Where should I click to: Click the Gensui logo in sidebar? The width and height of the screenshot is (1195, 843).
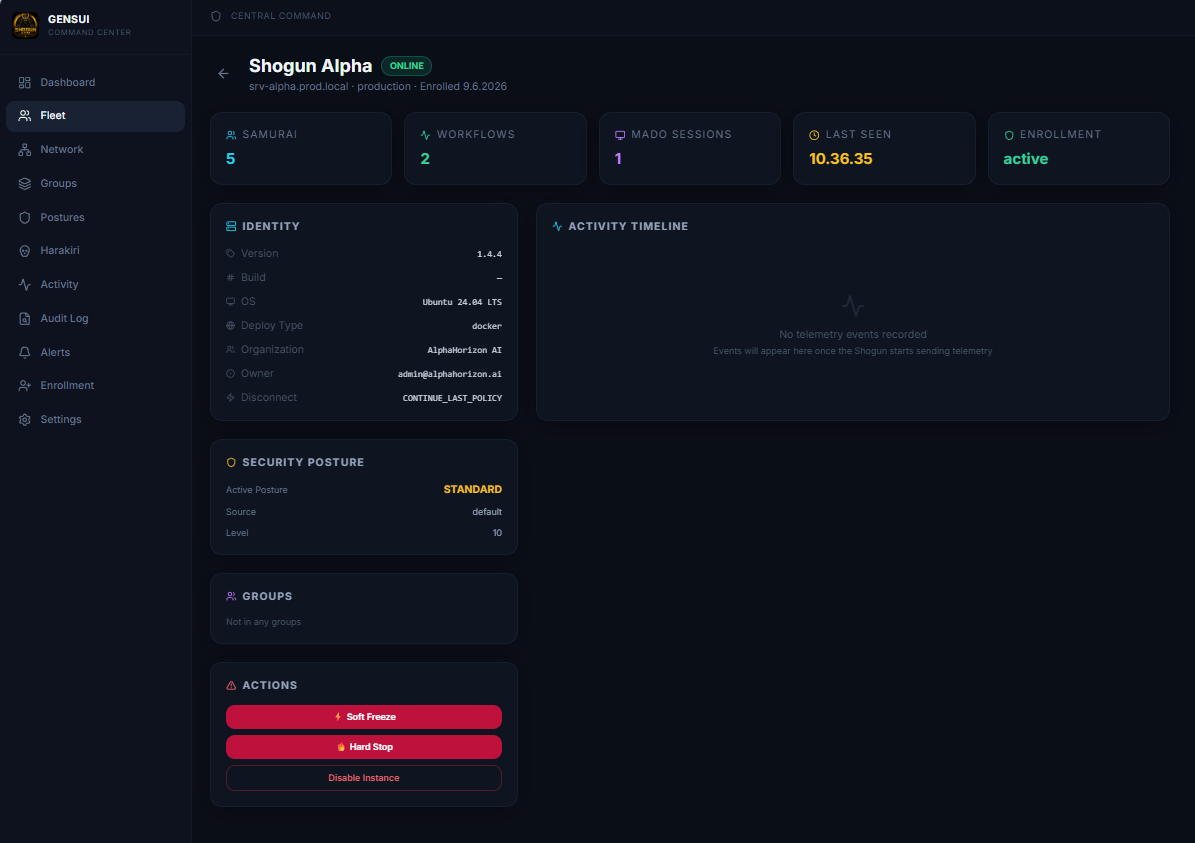click(25, 25)
